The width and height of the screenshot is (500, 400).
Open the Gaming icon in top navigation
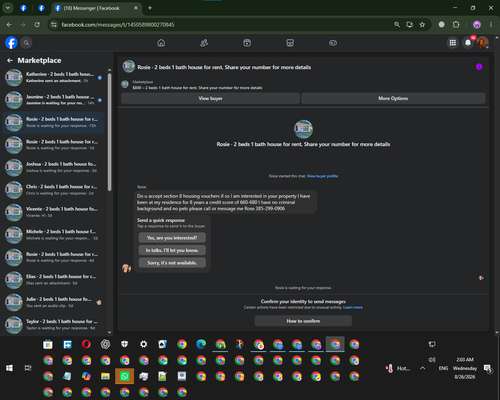tap(333, 43)
